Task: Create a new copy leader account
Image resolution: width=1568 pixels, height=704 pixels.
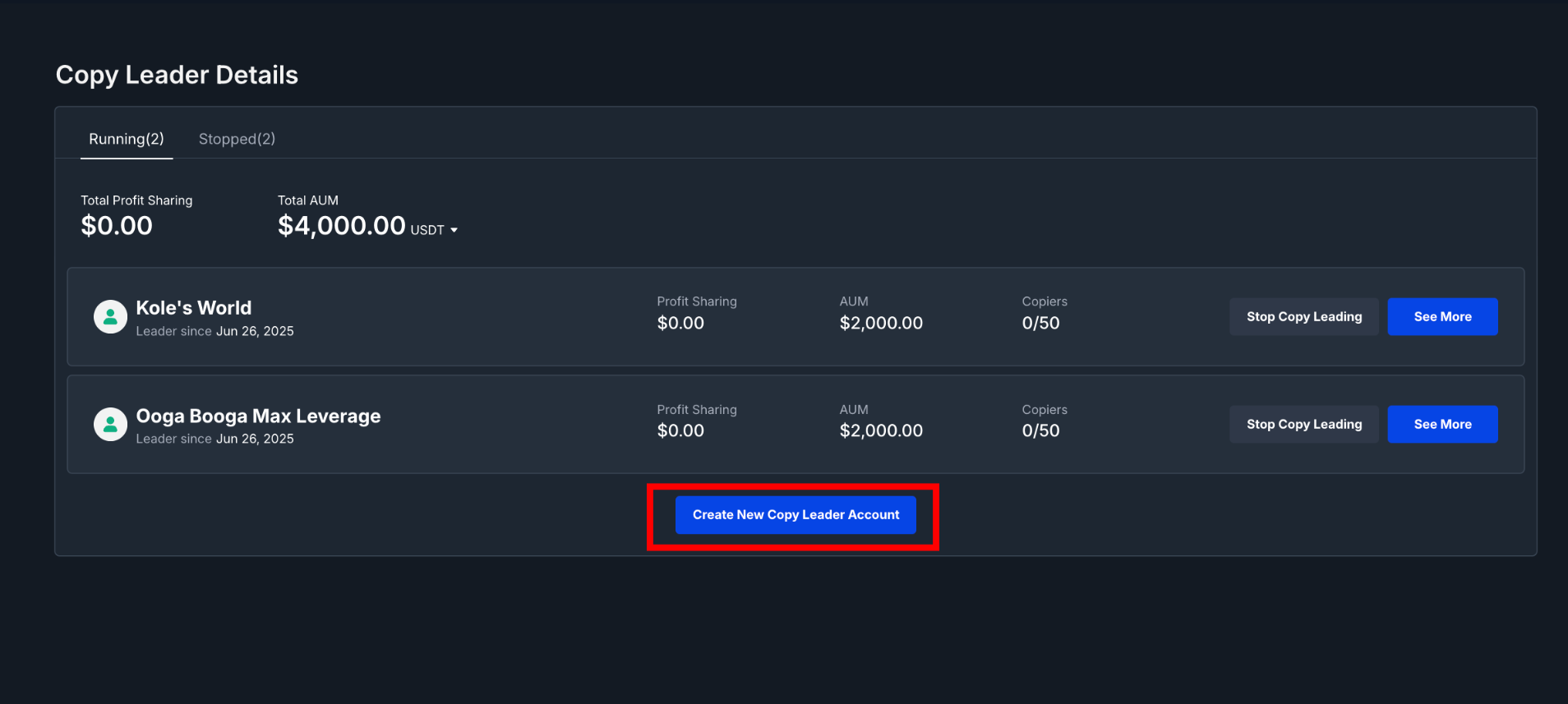Action: click(x=796, y=515)
